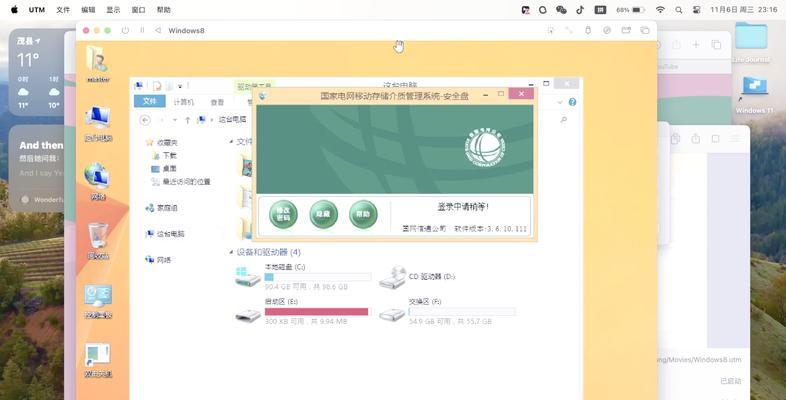Open the 编辑 menu in the menu bar
The width and height of the screenshot is (786, 400).
[x=88, y=10]
